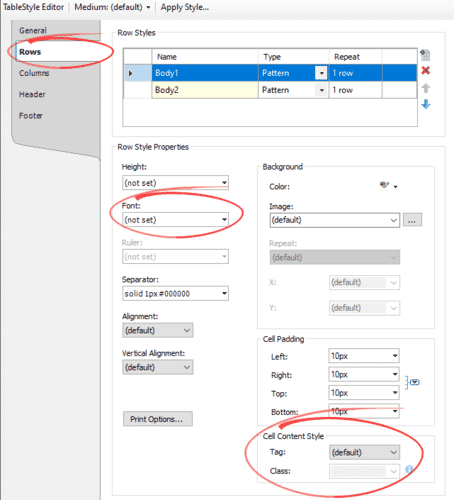This screenshot has width=454, height=500.
Task: Browse for background image with ellipsis button
Action: pos(412,220)
